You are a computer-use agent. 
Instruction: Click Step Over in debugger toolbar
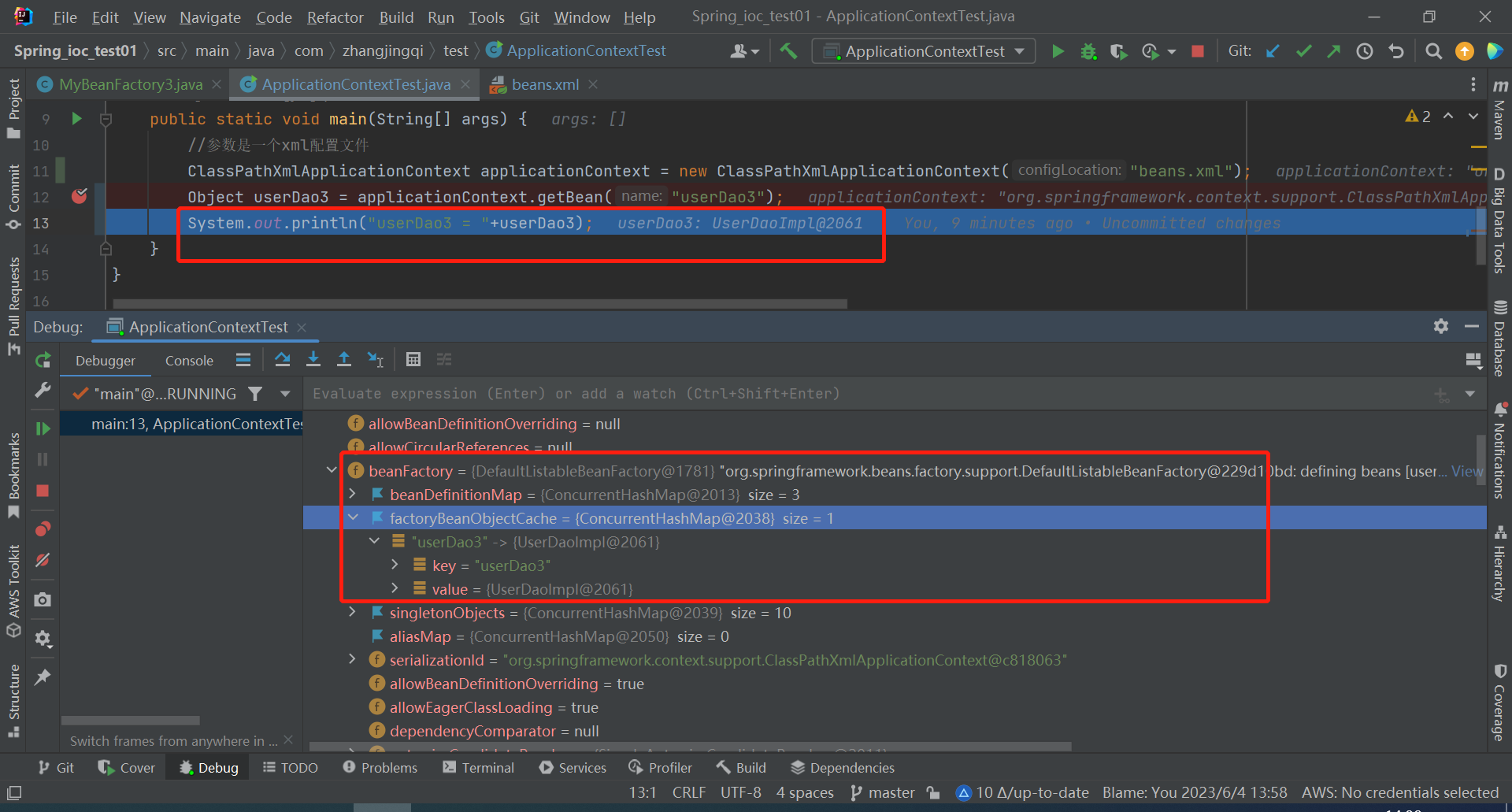[282, 360]
